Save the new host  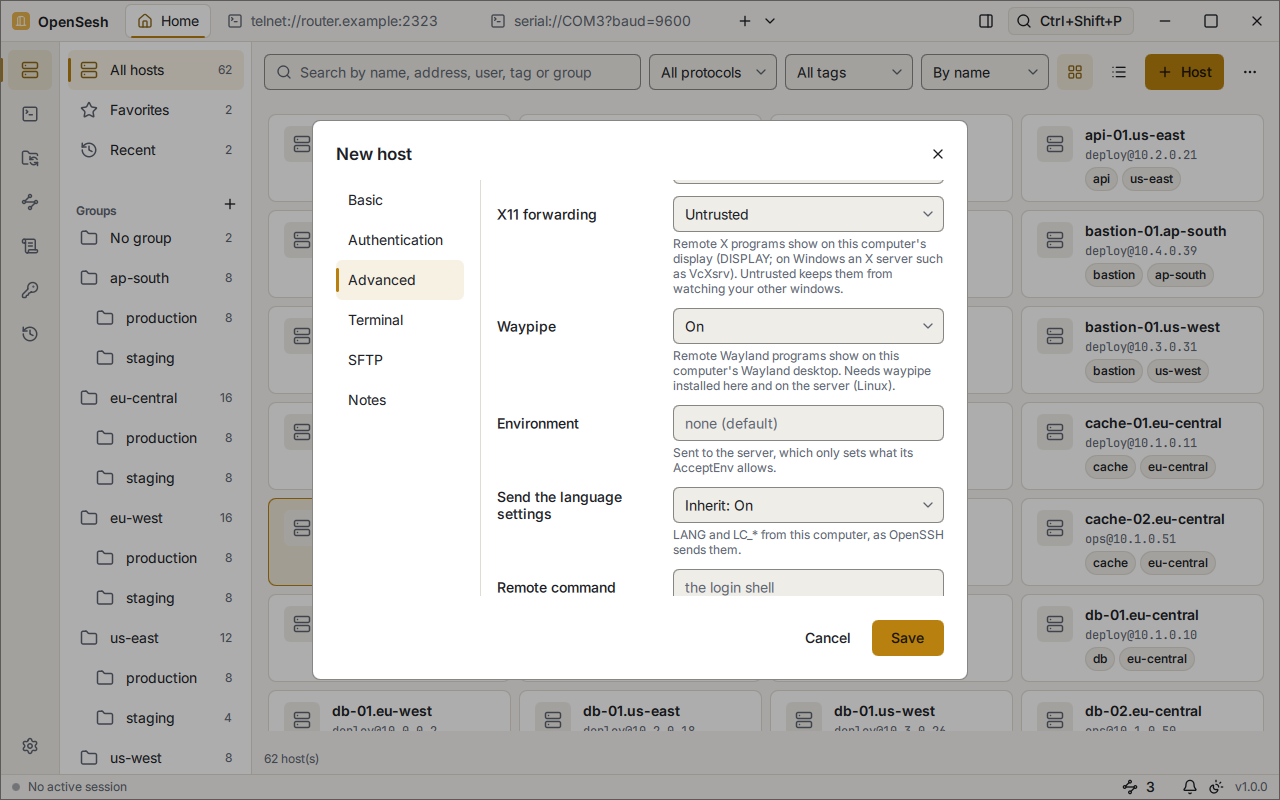908,638
